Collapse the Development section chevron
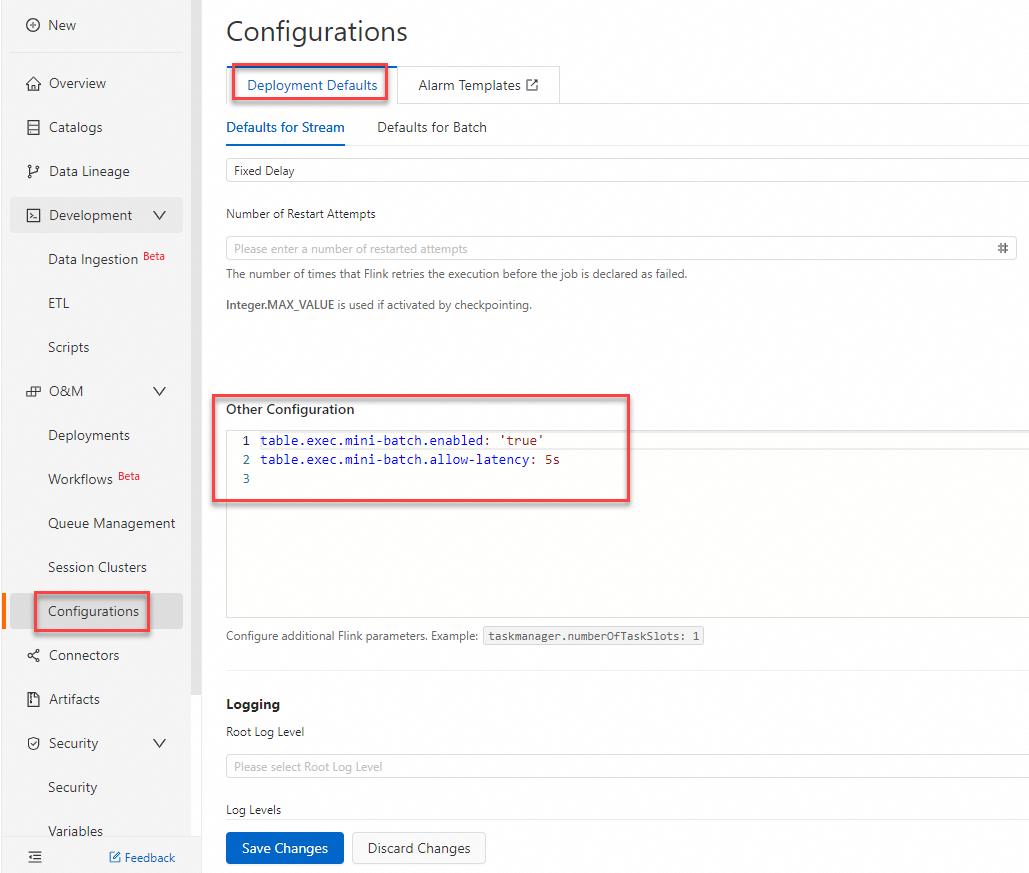Screen dimensions: 1029x873 159,215
